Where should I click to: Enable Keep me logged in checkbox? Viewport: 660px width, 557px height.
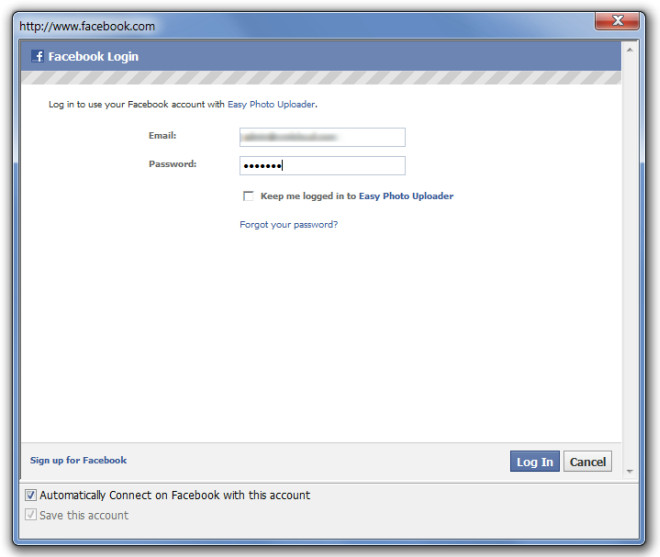click(x=248, y=196)
